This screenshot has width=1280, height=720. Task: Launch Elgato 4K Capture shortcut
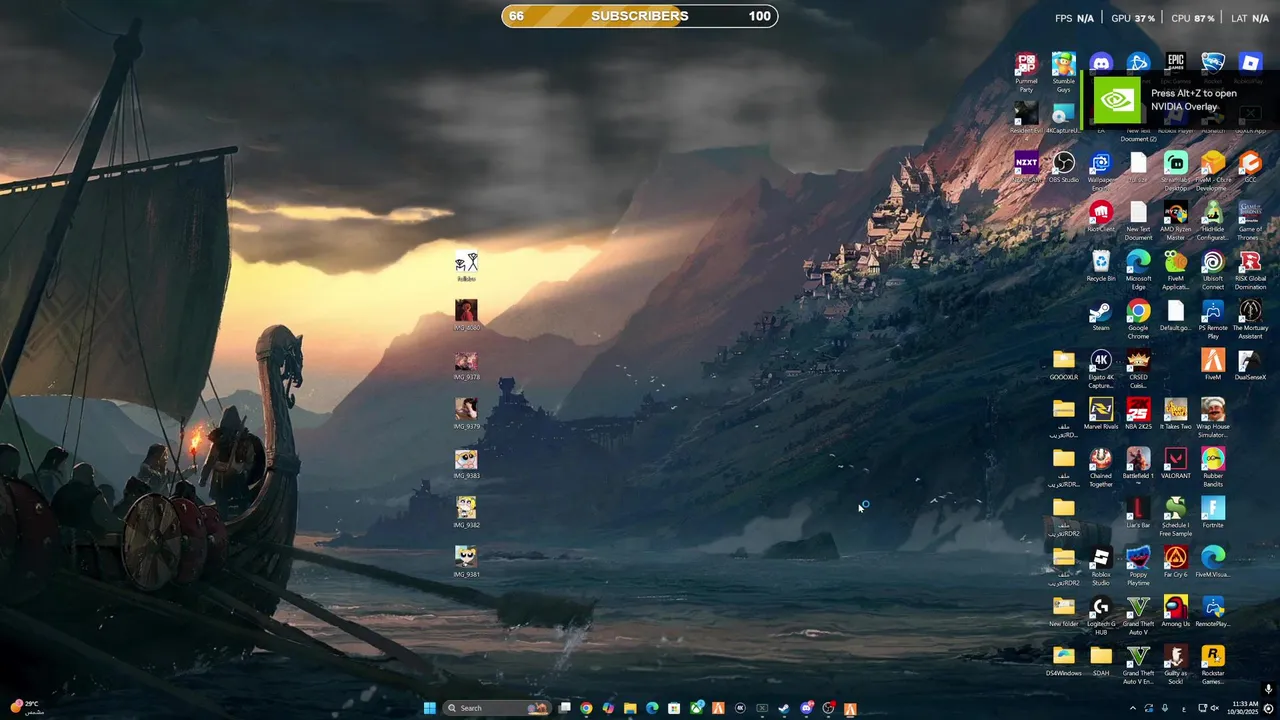(x=1101, y=368)
